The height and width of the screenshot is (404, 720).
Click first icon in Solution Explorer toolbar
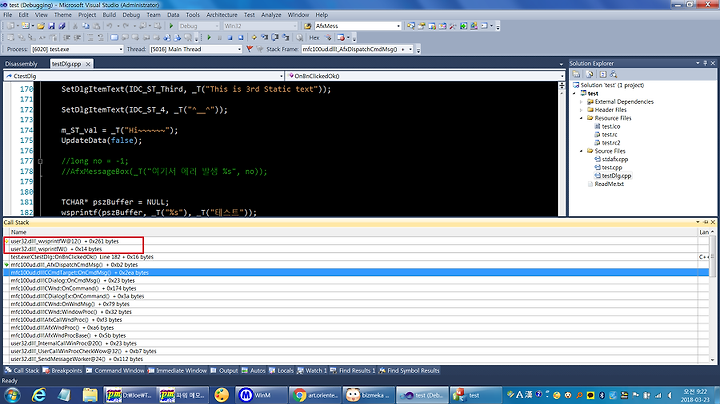576,74
